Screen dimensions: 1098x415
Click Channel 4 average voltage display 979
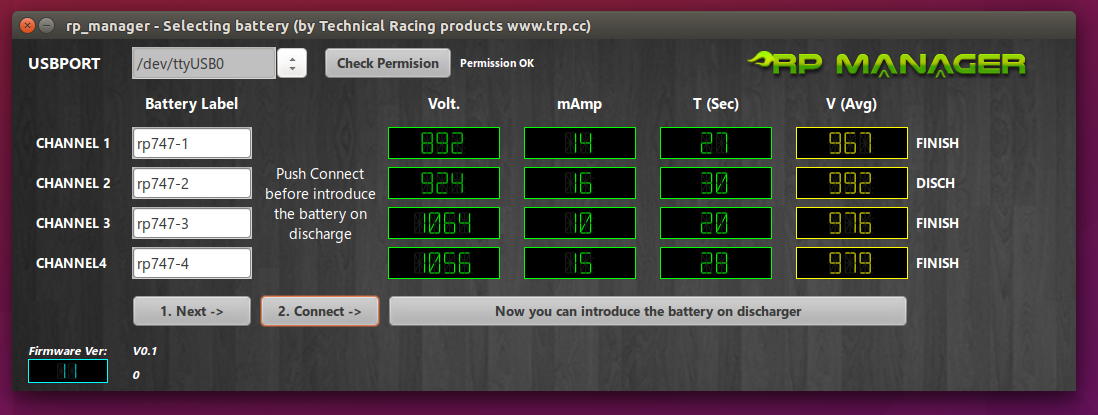point(852,263)
